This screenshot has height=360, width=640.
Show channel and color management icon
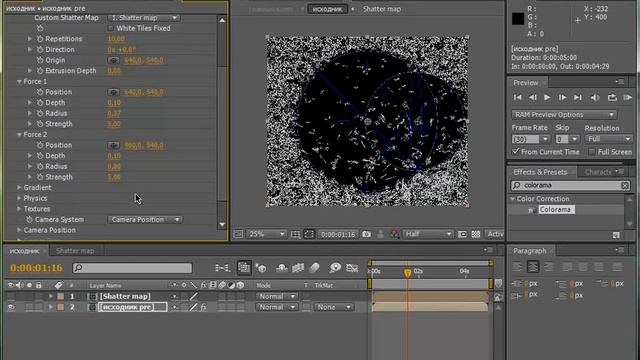[394, 234]
